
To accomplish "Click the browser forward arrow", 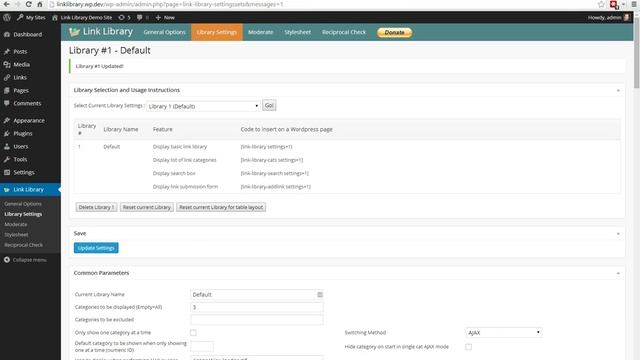I will coord(18,4).
